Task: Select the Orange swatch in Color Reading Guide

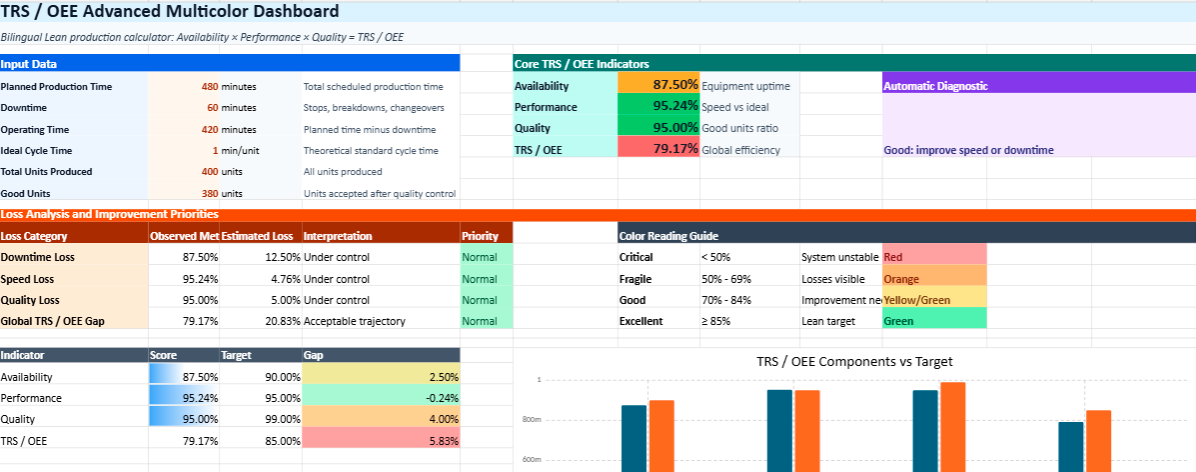Action: coord(934,279)
